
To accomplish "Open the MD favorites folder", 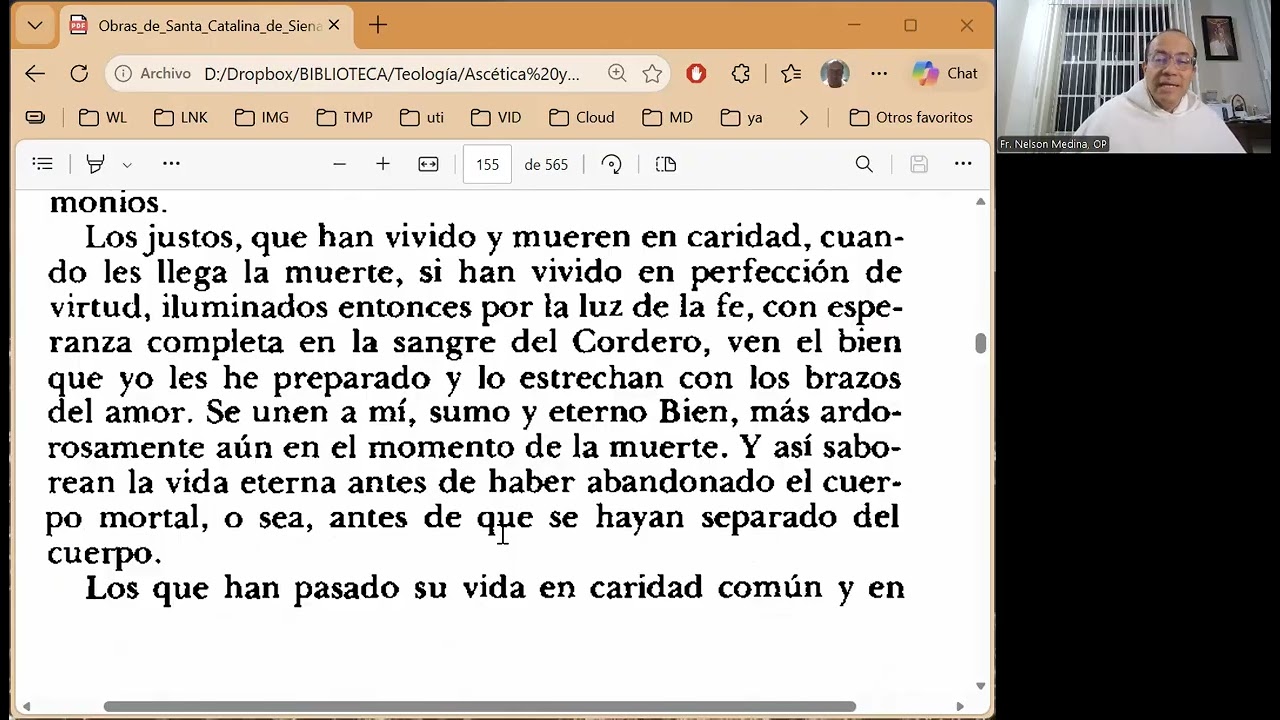I will (x=667, y=118).
